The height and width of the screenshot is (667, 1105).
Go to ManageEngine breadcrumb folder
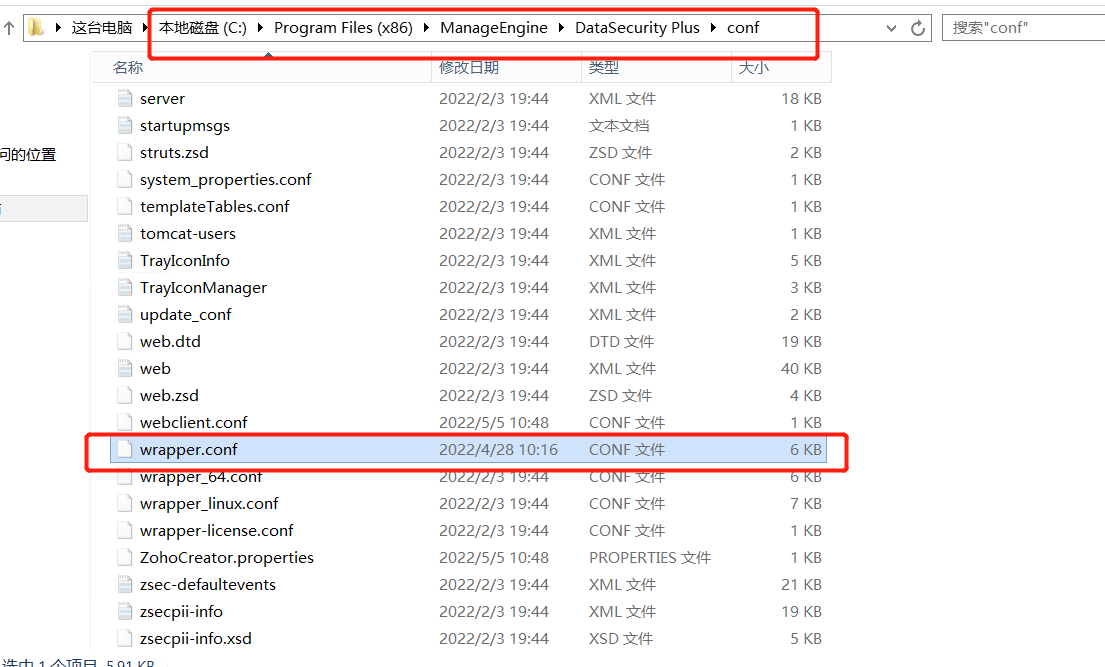click(493, 27)
